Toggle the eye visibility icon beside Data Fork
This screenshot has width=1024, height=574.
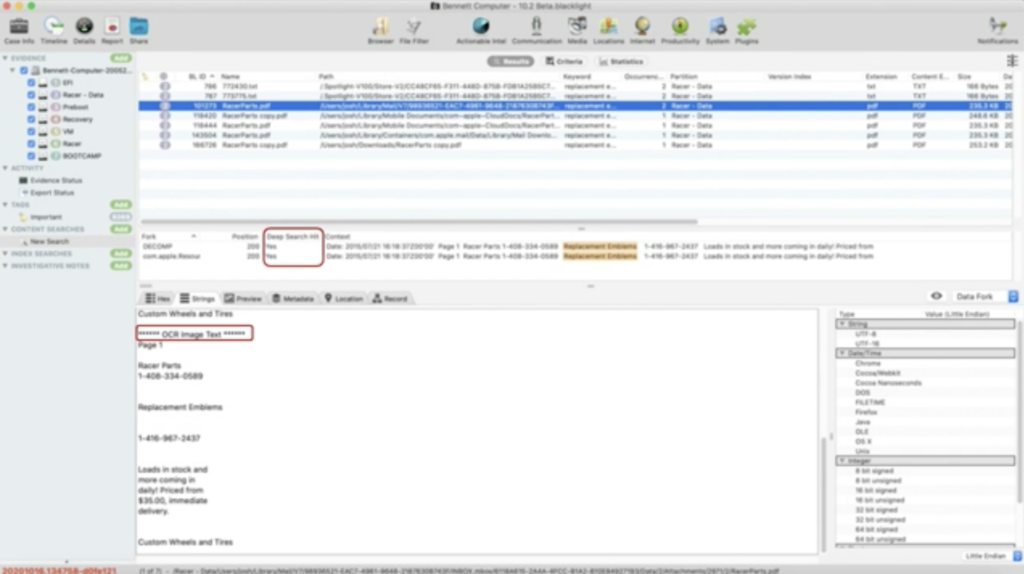click(936, 296)
